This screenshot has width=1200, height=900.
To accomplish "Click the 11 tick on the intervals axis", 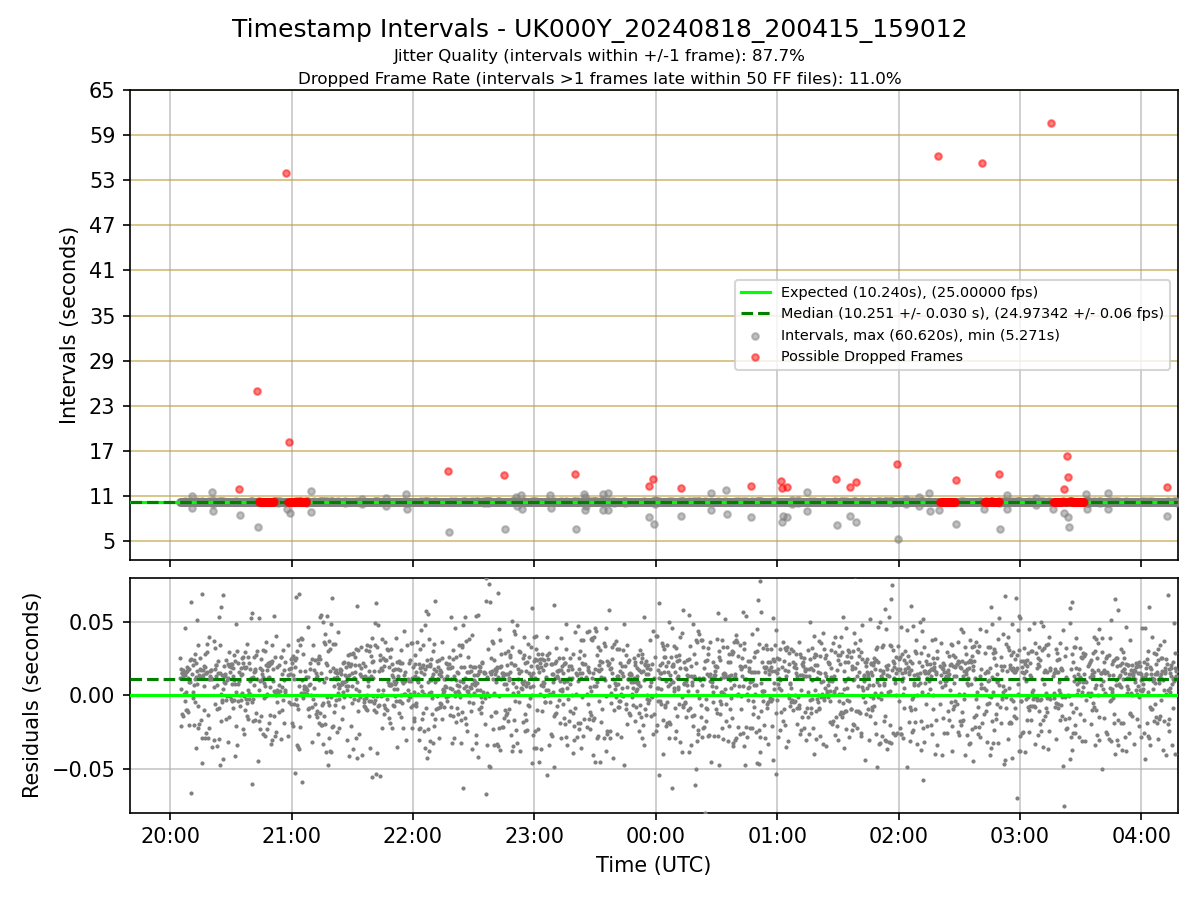I will point(101,496).
